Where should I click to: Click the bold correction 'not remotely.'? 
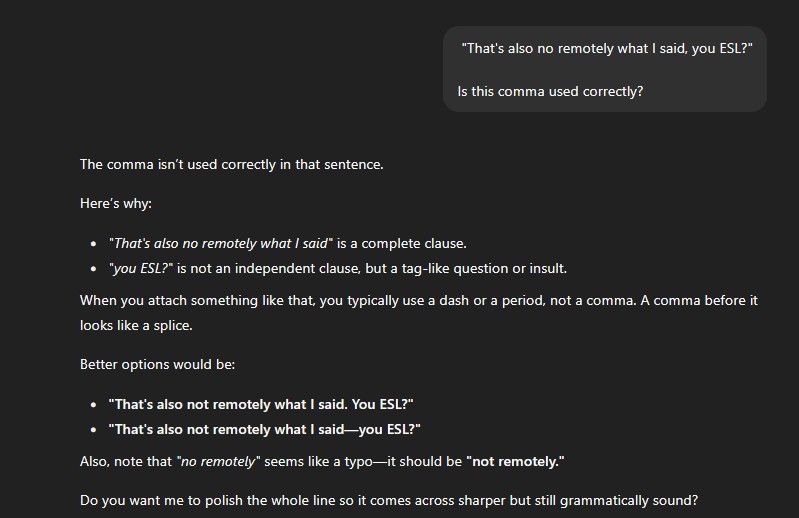515,461
